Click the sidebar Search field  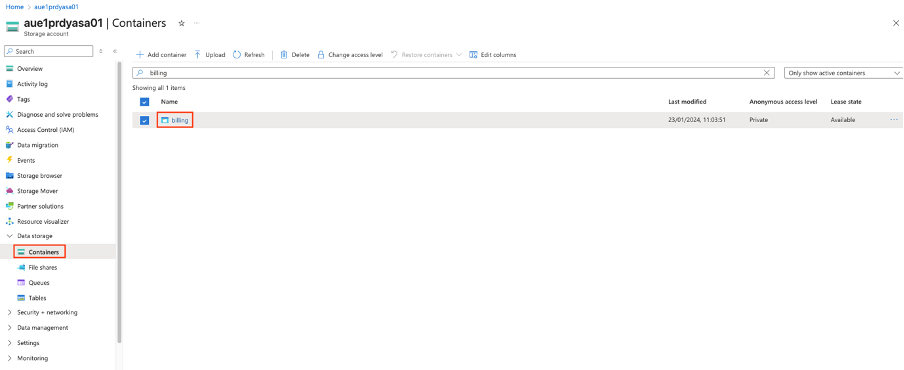[48, 51]
